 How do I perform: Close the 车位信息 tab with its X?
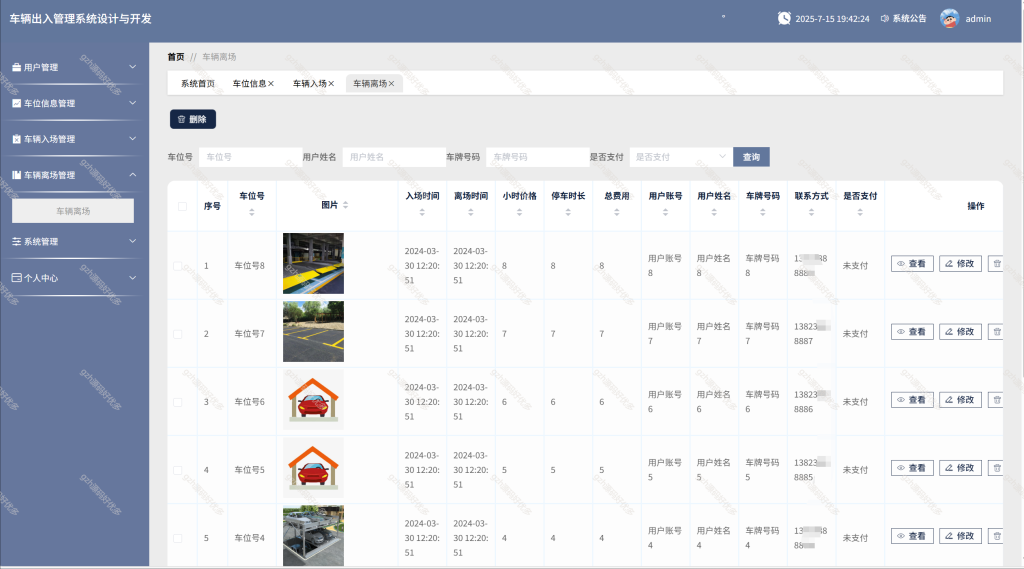click(x=271, y=84)
